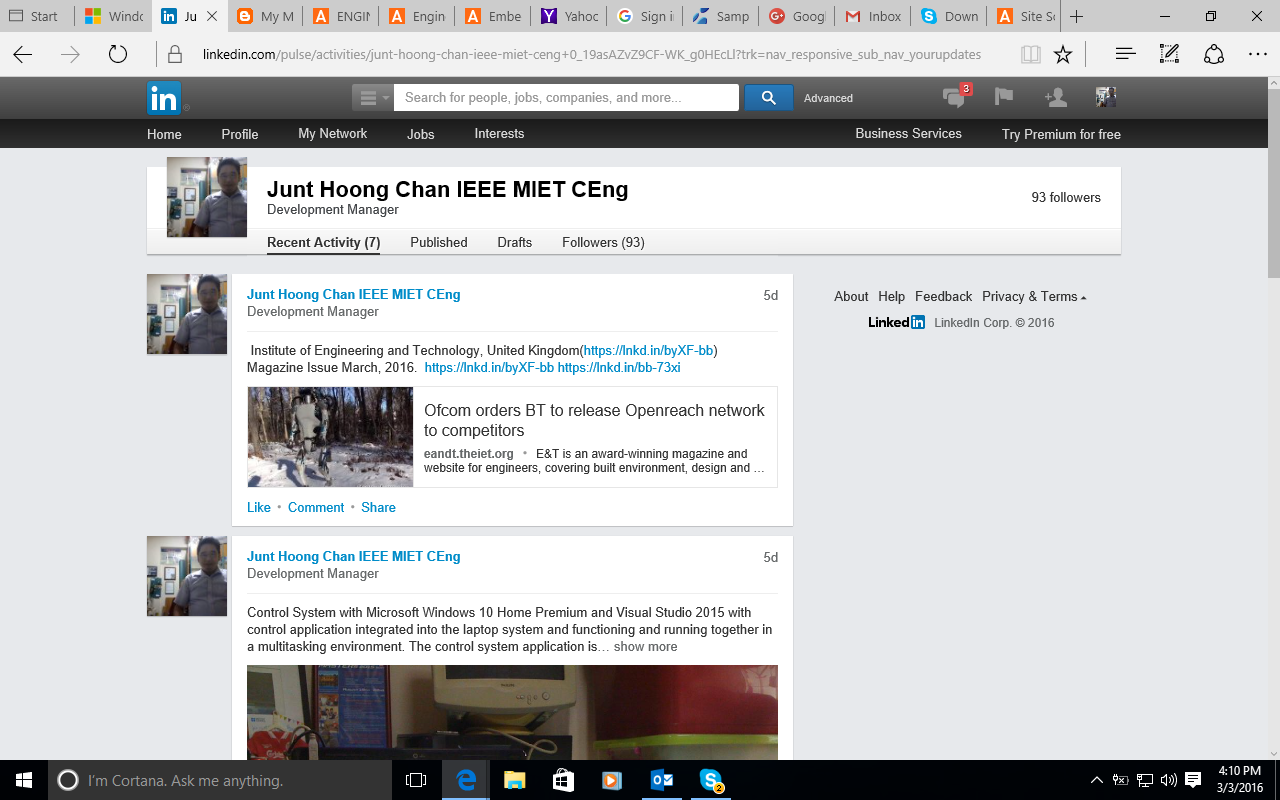
Task: Switch to the Windows tab
Action: (114, 16)
